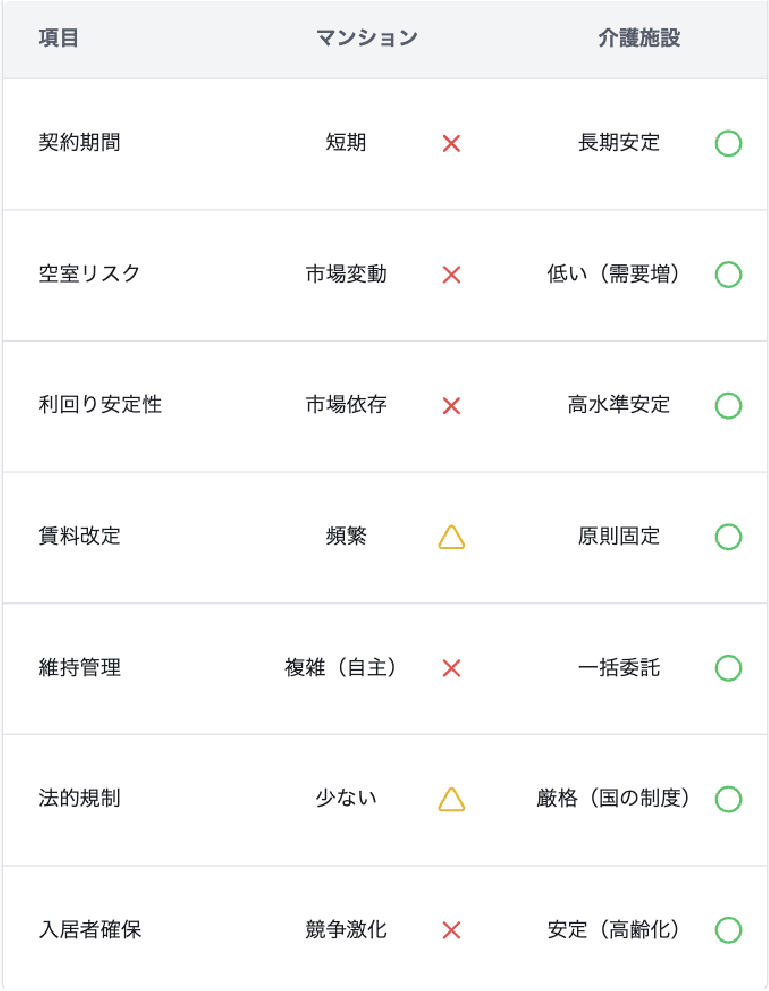Click the green circle beside 厳格（国の制度）
This screenshot has height=991, width=769.
coord(728,799)
